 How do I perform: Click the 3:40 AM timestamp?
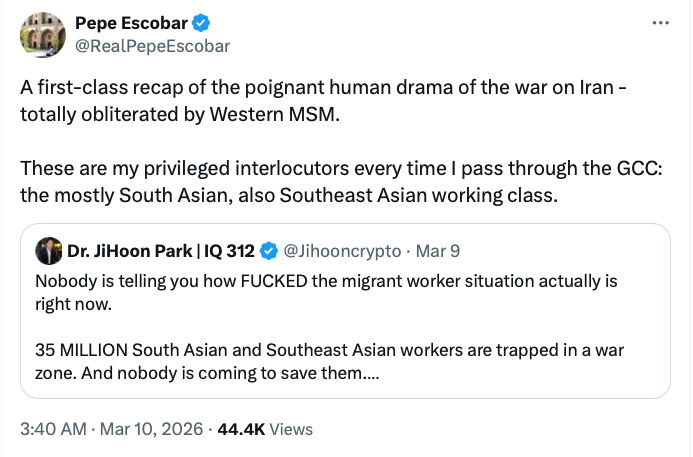tap(52, 429)
